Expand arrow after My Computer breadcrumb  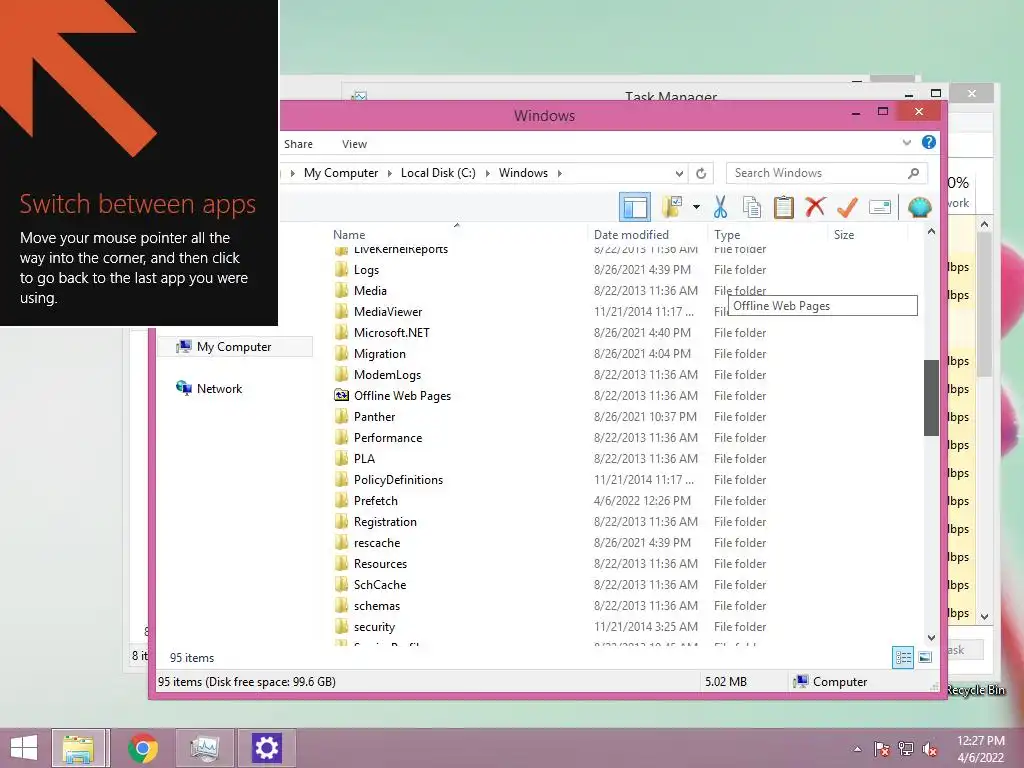tap(389, 173)
